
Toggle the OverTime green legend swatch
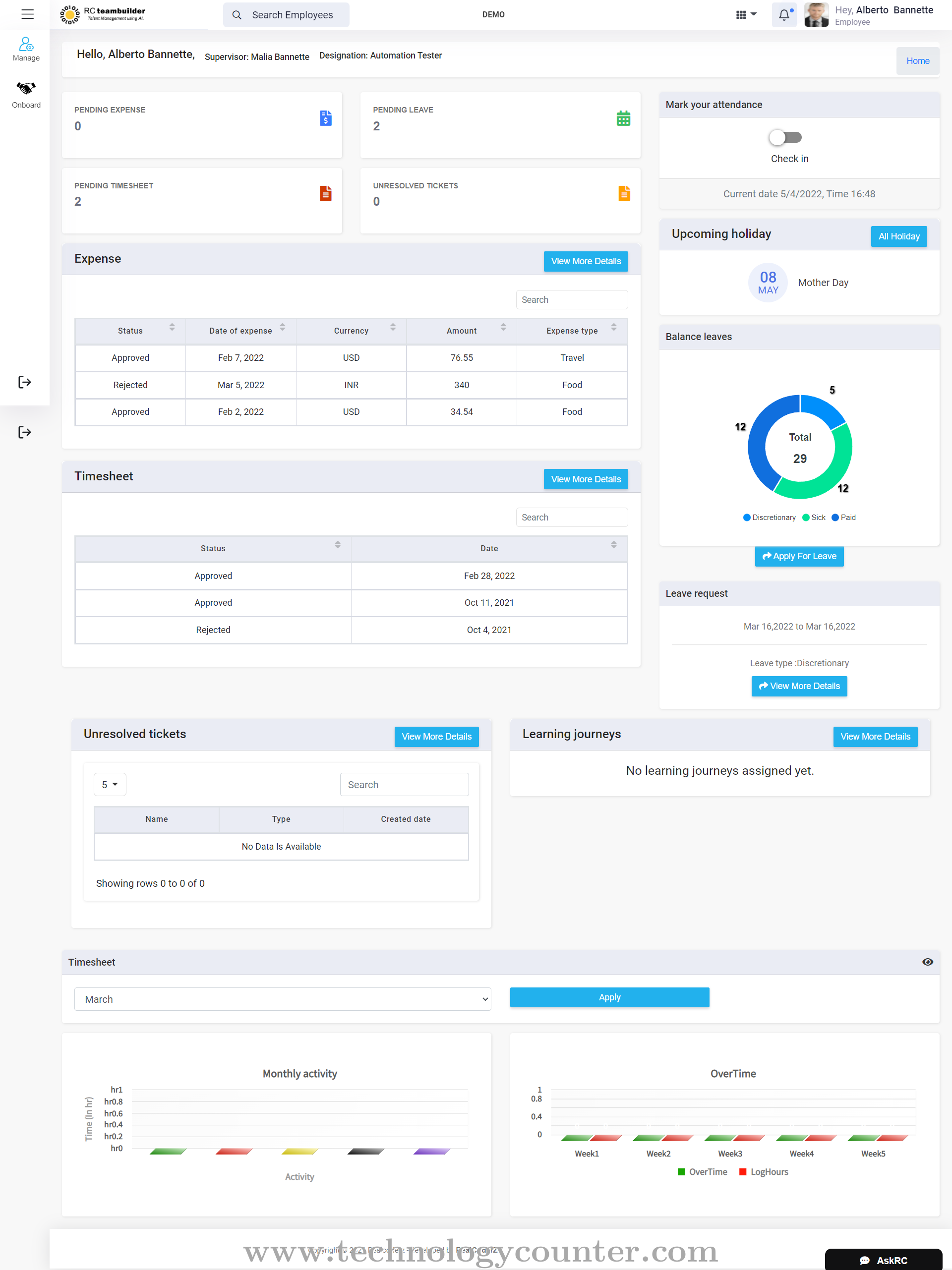682,1172
